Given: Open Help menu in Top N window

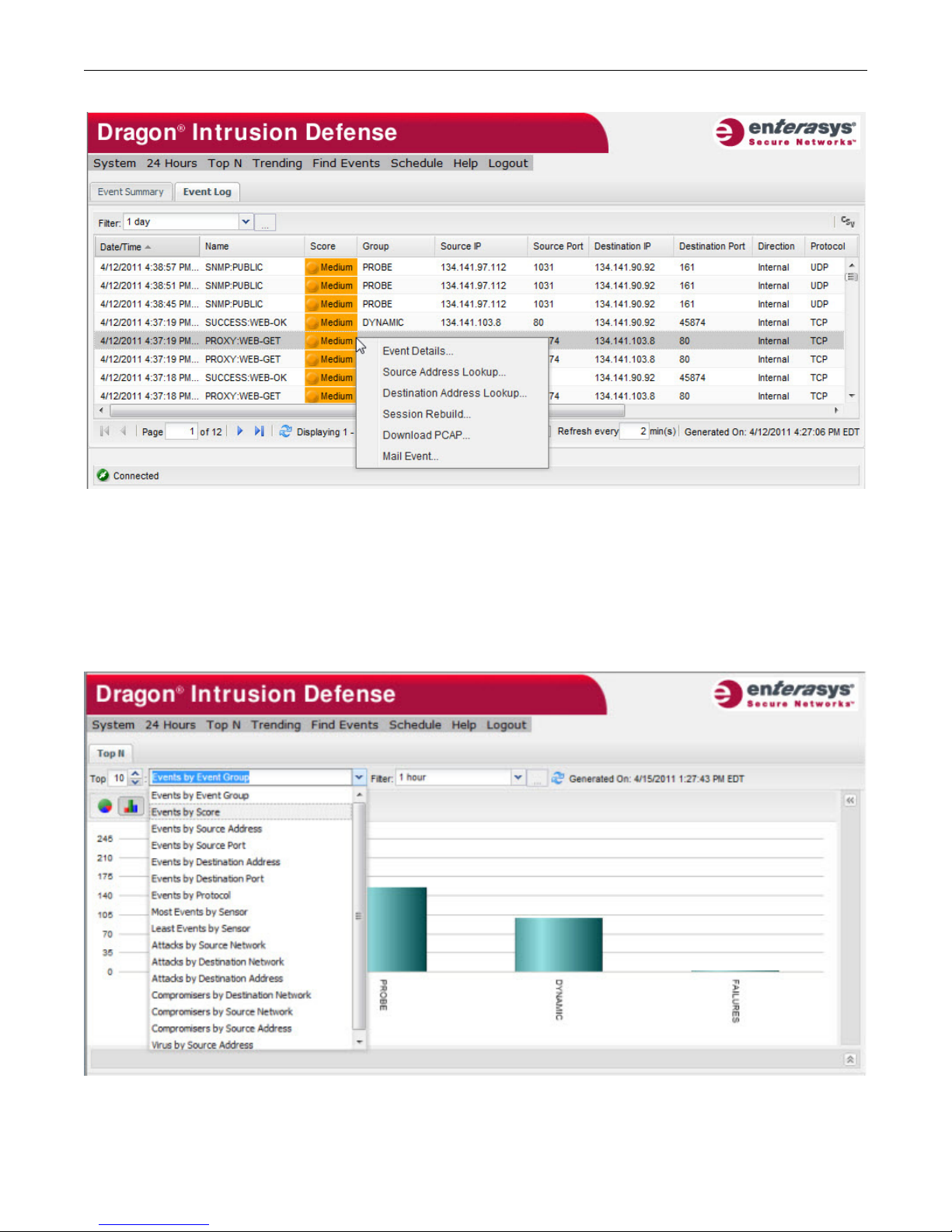Looking at the screenshot, I should pyautogui.click(x=464, y=724).
